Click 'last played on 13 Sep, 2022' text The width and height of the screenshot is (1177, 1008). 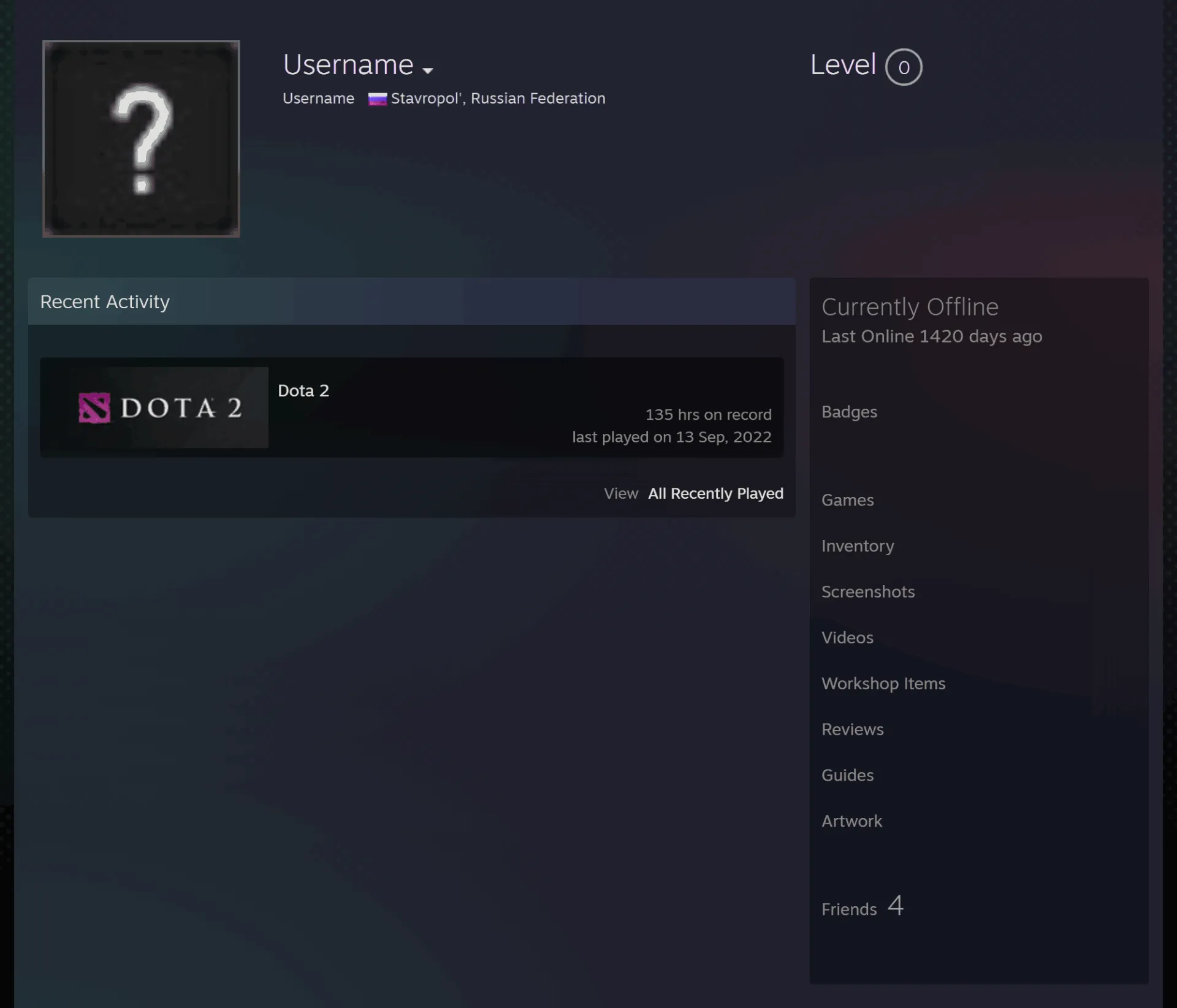(x=672, y=437)
